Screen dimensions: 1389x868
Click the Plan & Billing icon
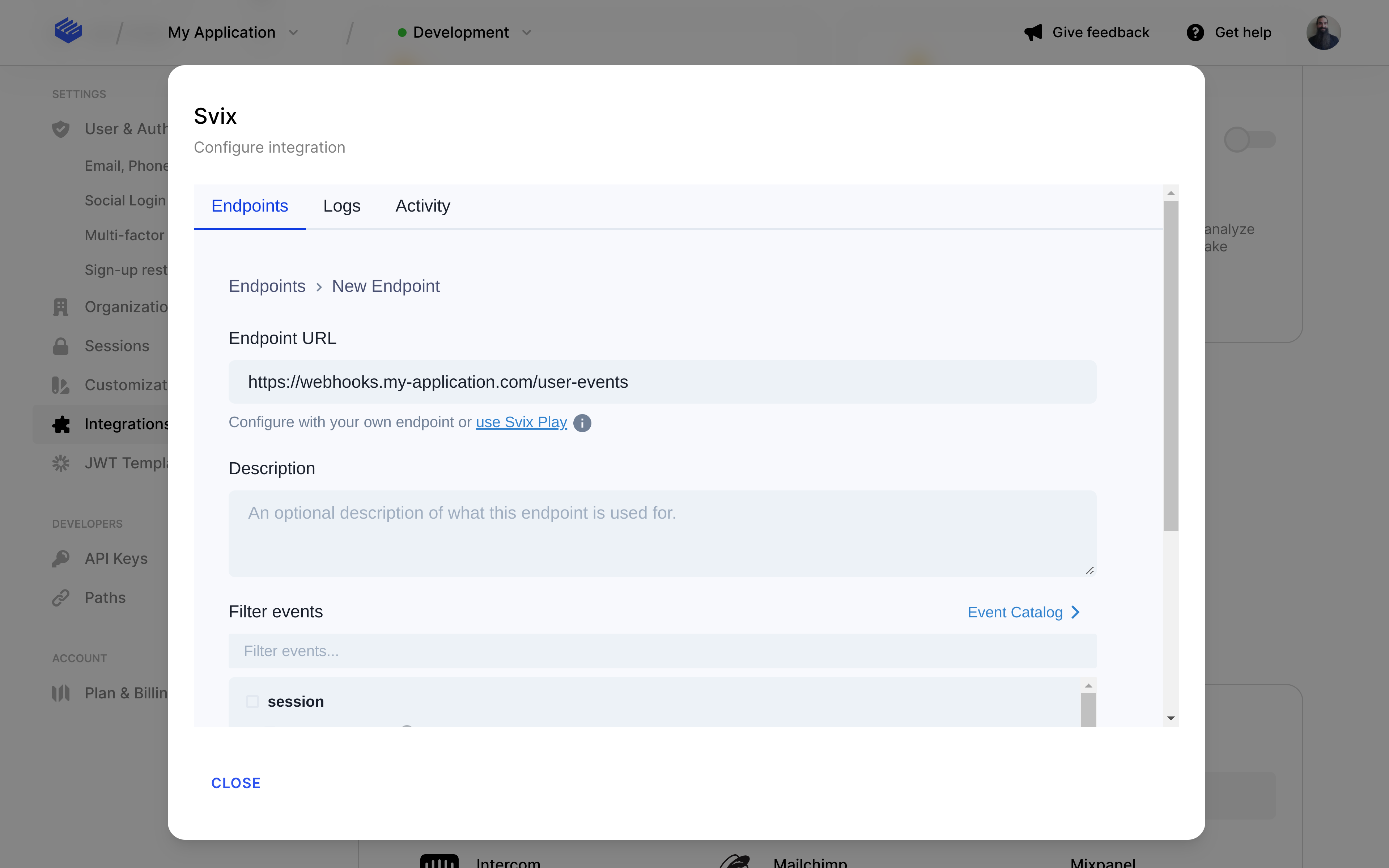tap(61, 693)
